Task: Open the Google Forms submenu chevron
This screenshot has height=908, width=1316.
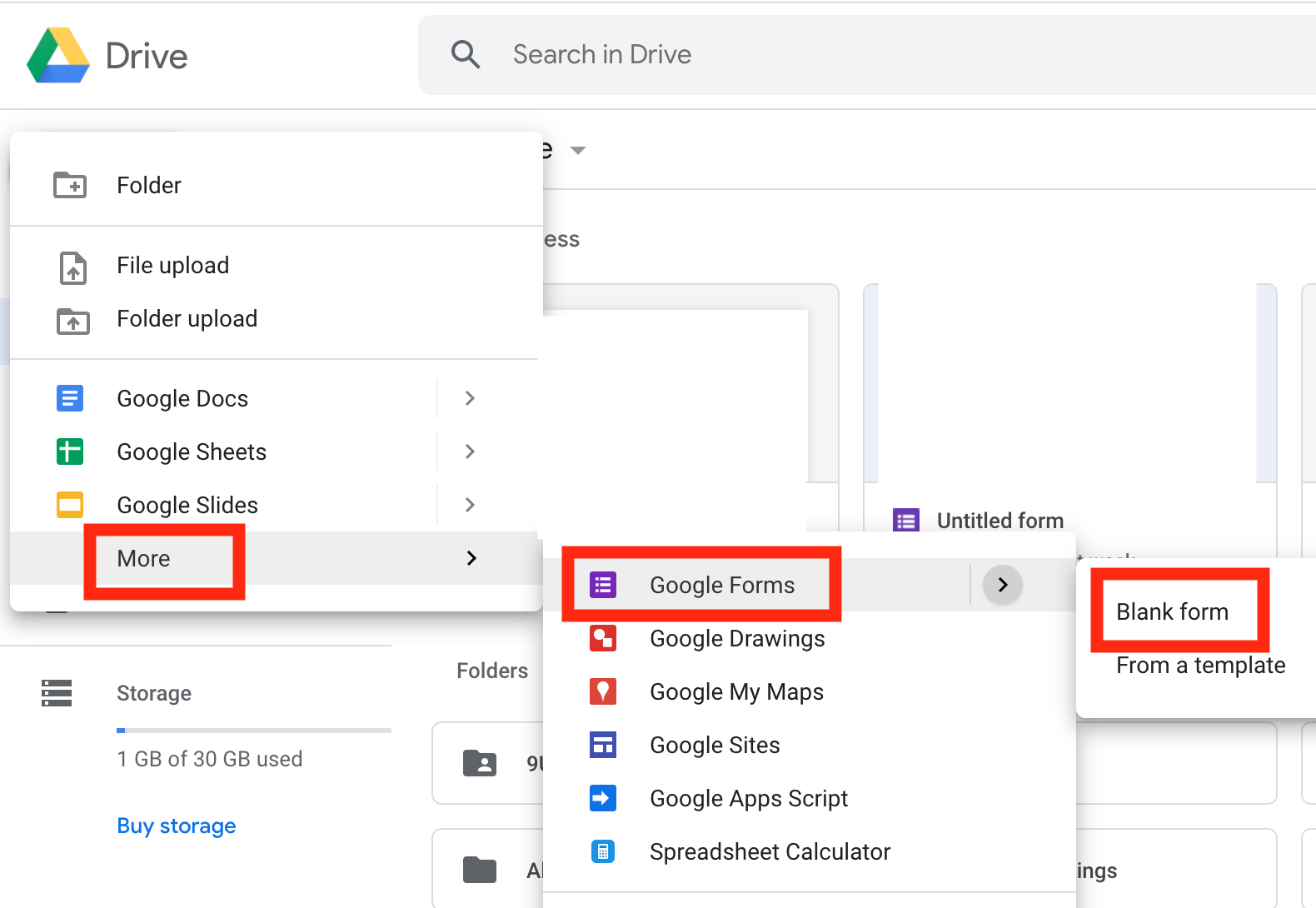Action: click(1003, 585)
